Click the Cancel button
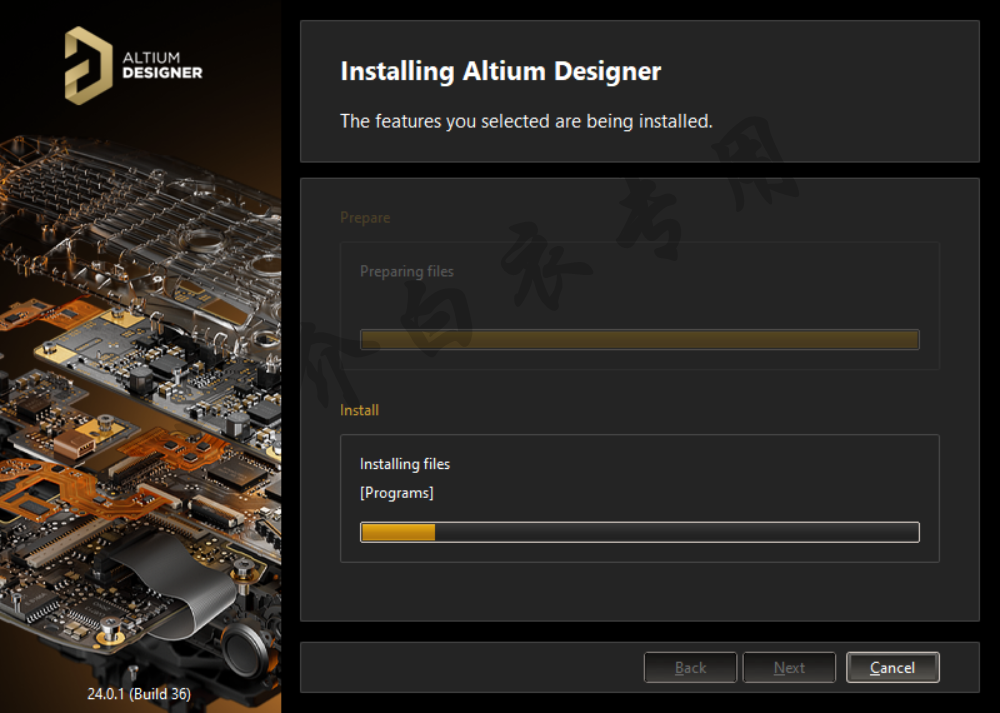This screenshot has height=713, width=1000. (x=892, y=667)
